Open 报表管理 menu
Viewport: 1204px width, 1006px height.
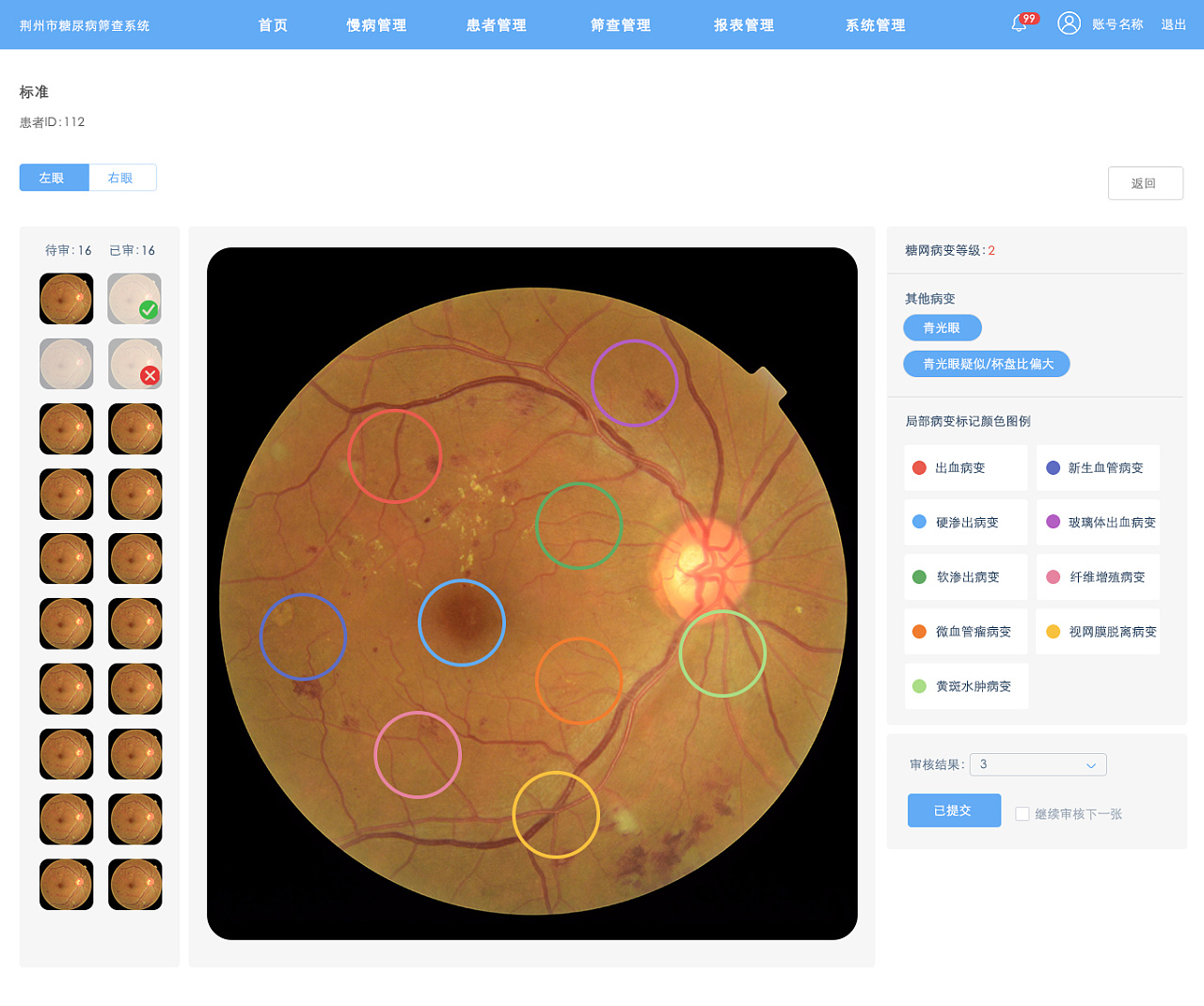tap(744, 24)
